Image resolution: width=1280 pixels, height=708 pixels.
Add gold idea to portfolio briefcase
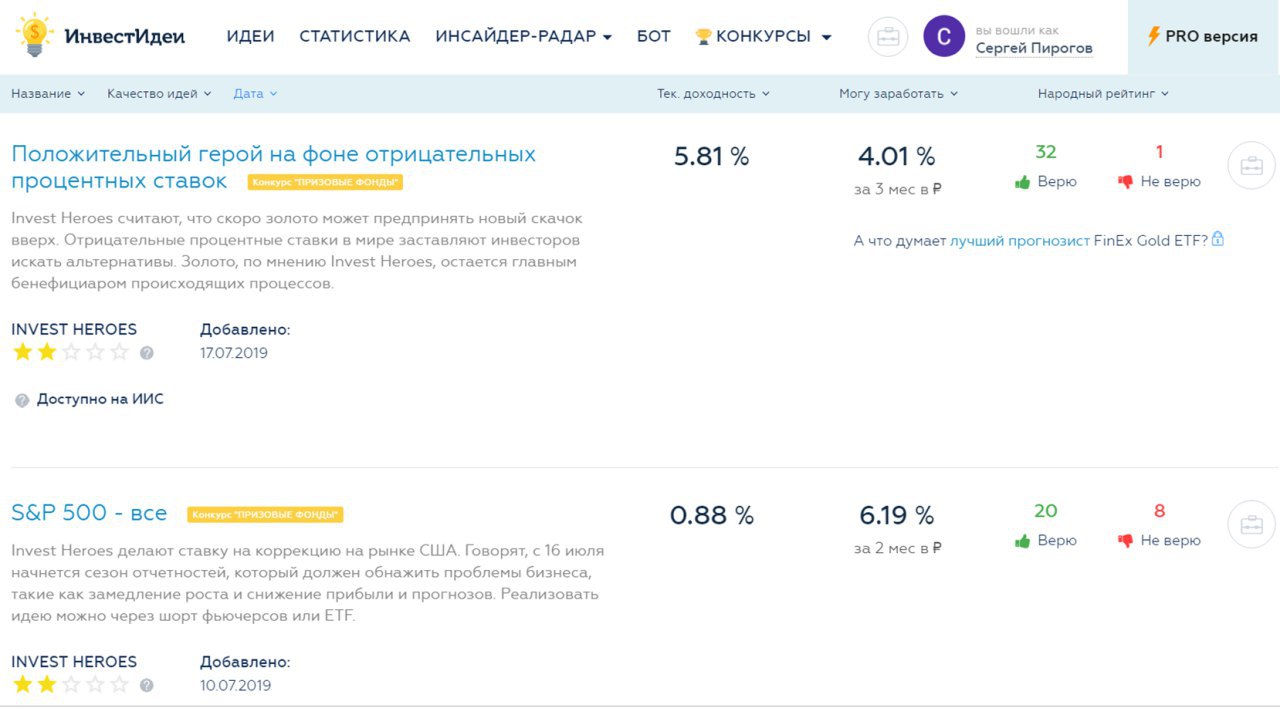(1251, 166)
